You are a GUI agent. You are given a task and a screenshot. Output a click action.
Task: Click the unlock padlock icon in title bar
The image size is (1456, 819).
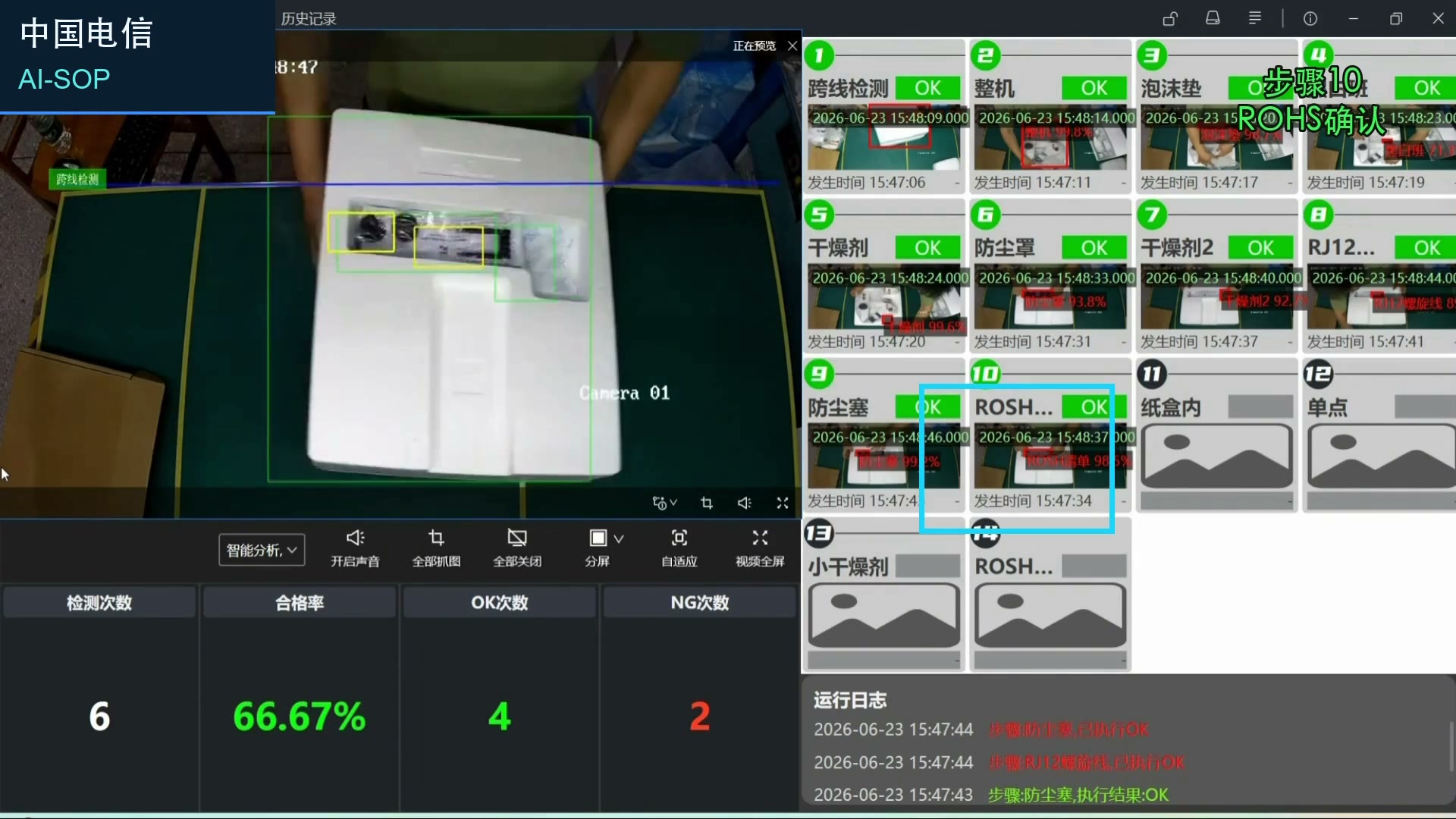[x=1170, y=18]
